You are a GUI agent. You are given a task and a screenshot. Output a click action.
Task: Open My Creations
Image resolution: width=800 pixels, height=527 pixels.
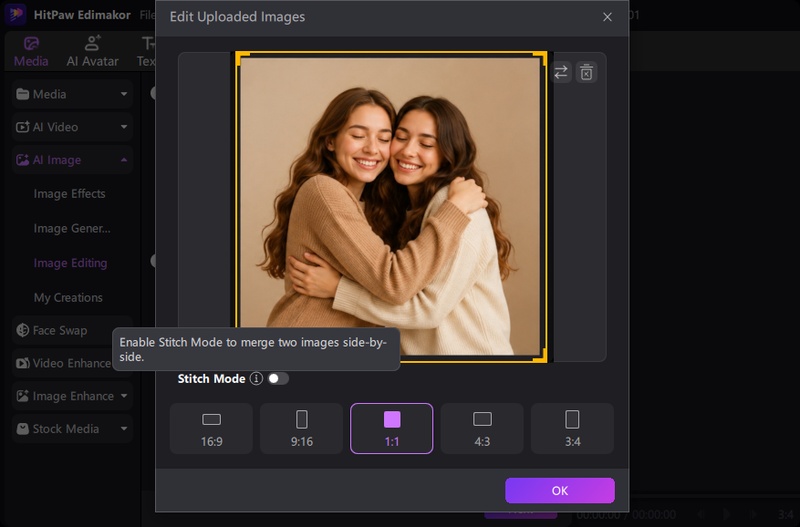68,298
